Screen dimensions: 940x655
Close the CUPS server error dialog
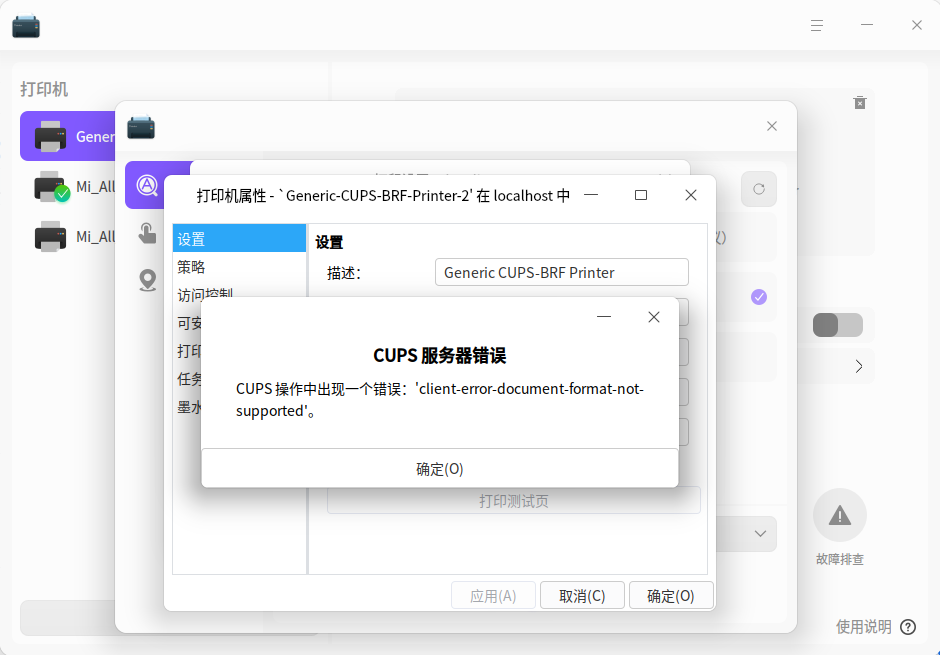(653, 317)
